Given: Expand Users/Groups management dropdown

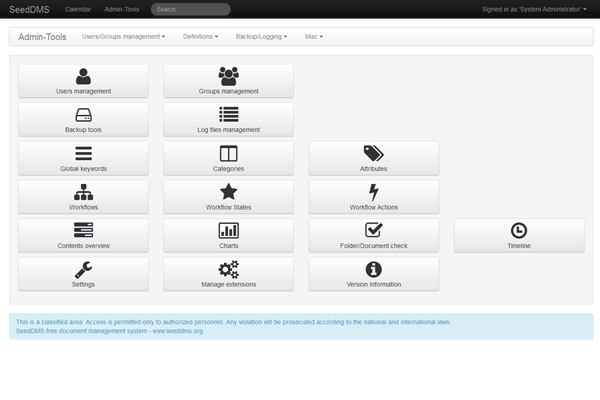Looking at the screenshot, I should 123,36.
